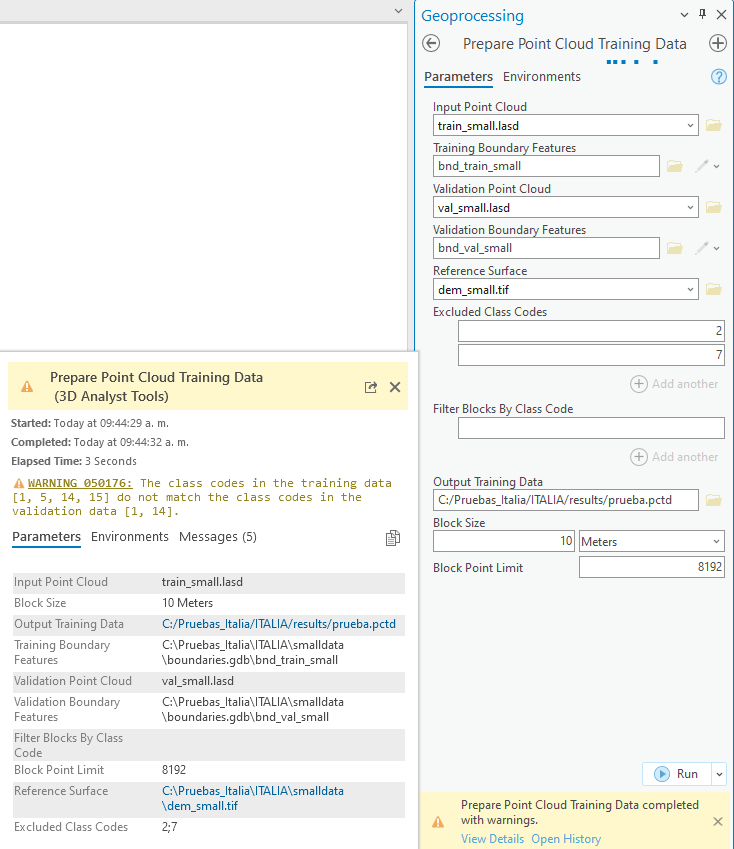Click Open History in warning banner
734x849 pixels.
pyautogui.click(x=566, y=839)
